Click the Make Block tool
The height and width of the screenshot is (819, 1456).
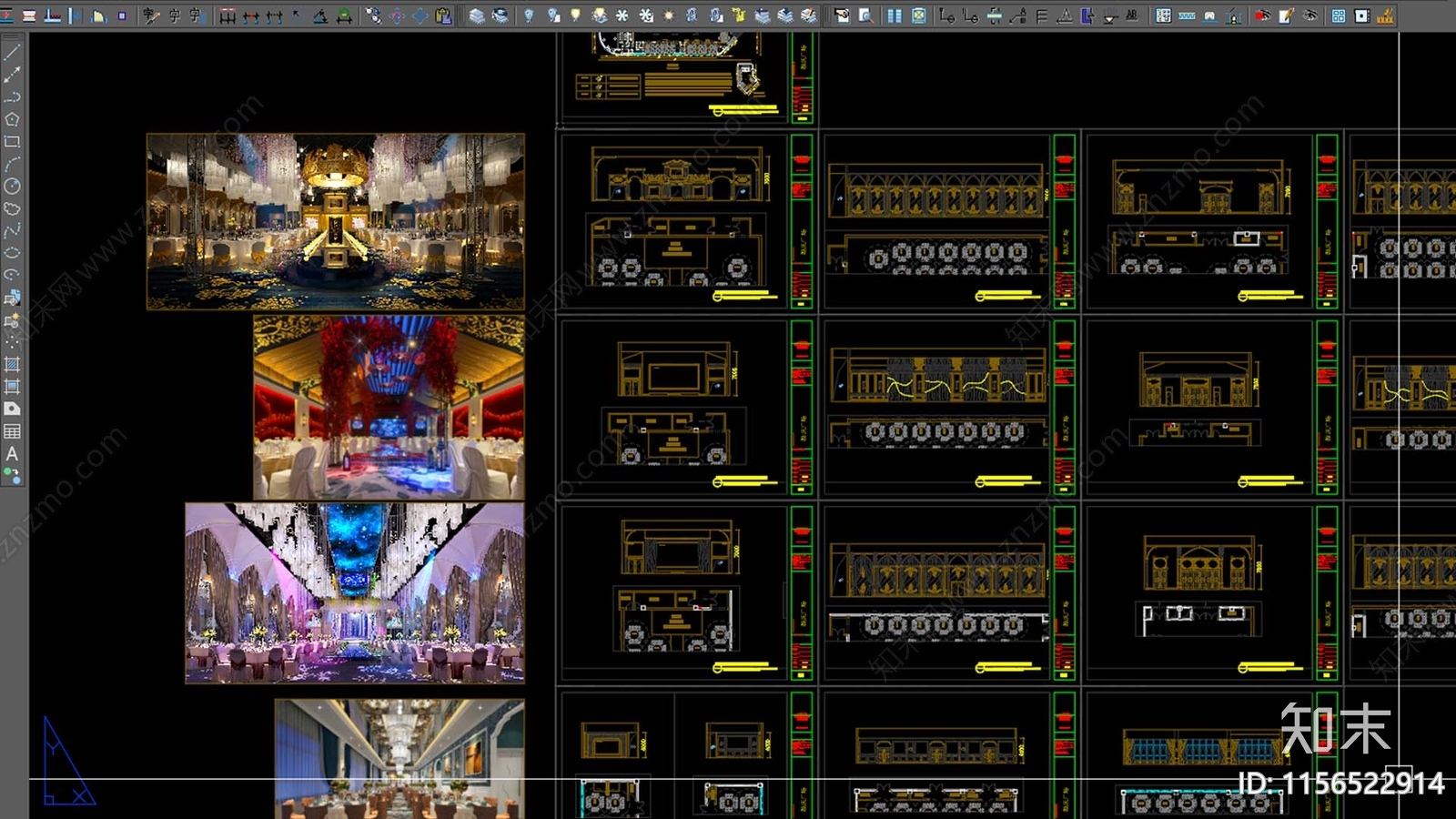pyautogui.click(x=12, y=319)
